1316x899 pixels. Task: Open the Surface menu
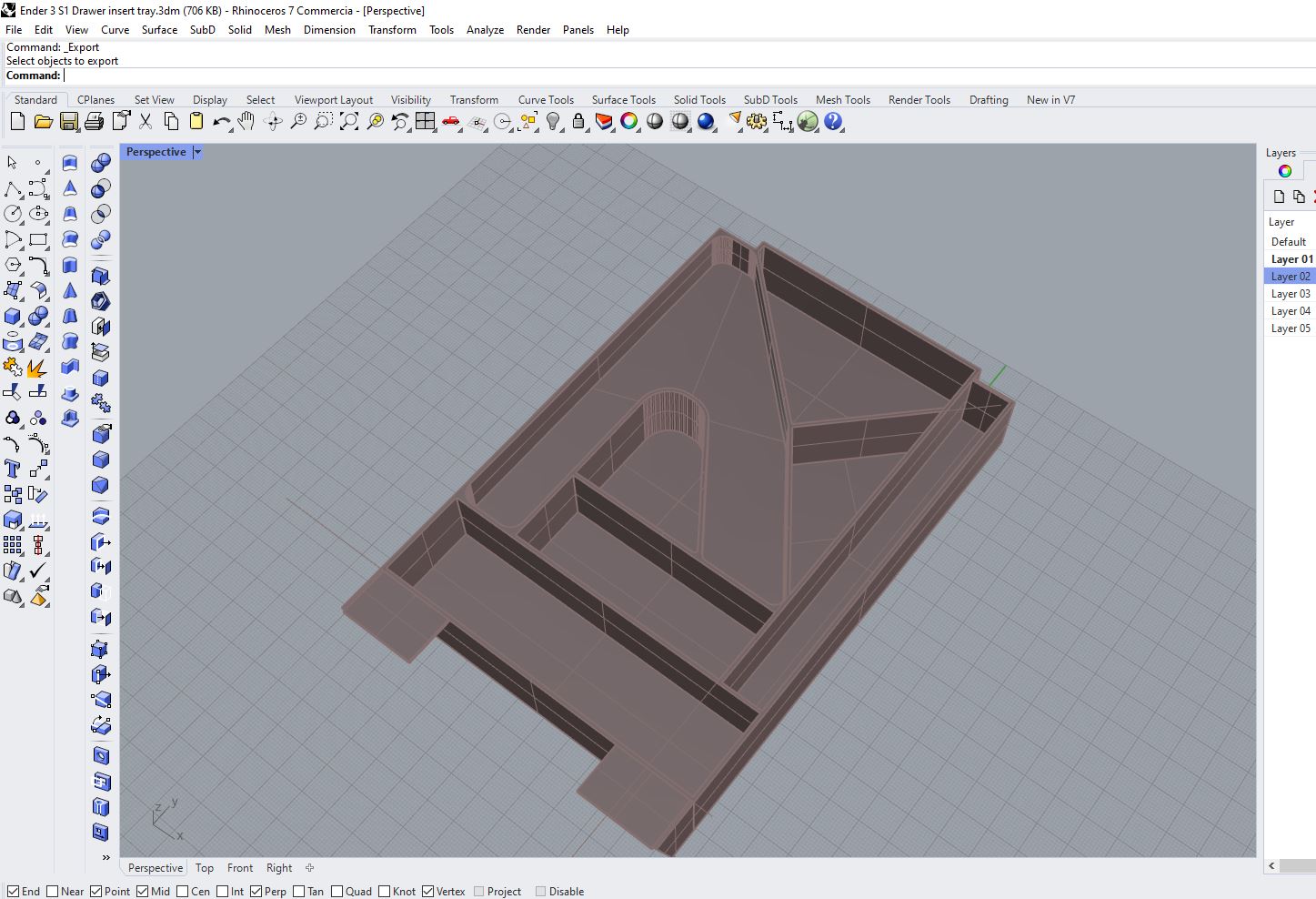[159, 29]
